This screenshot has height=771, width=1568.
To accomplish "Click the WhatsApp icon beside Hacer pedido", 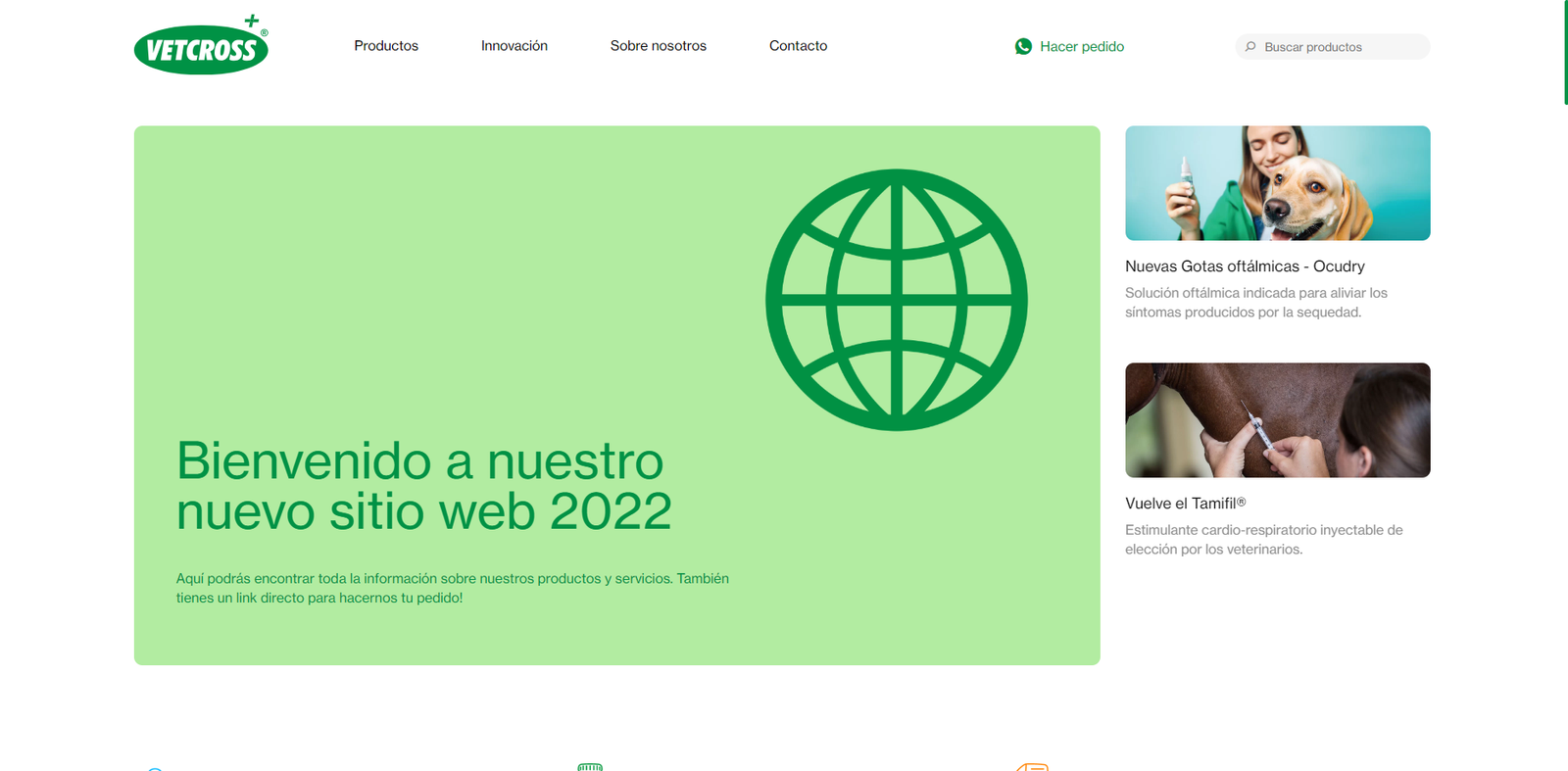I will click(1023, 46).
